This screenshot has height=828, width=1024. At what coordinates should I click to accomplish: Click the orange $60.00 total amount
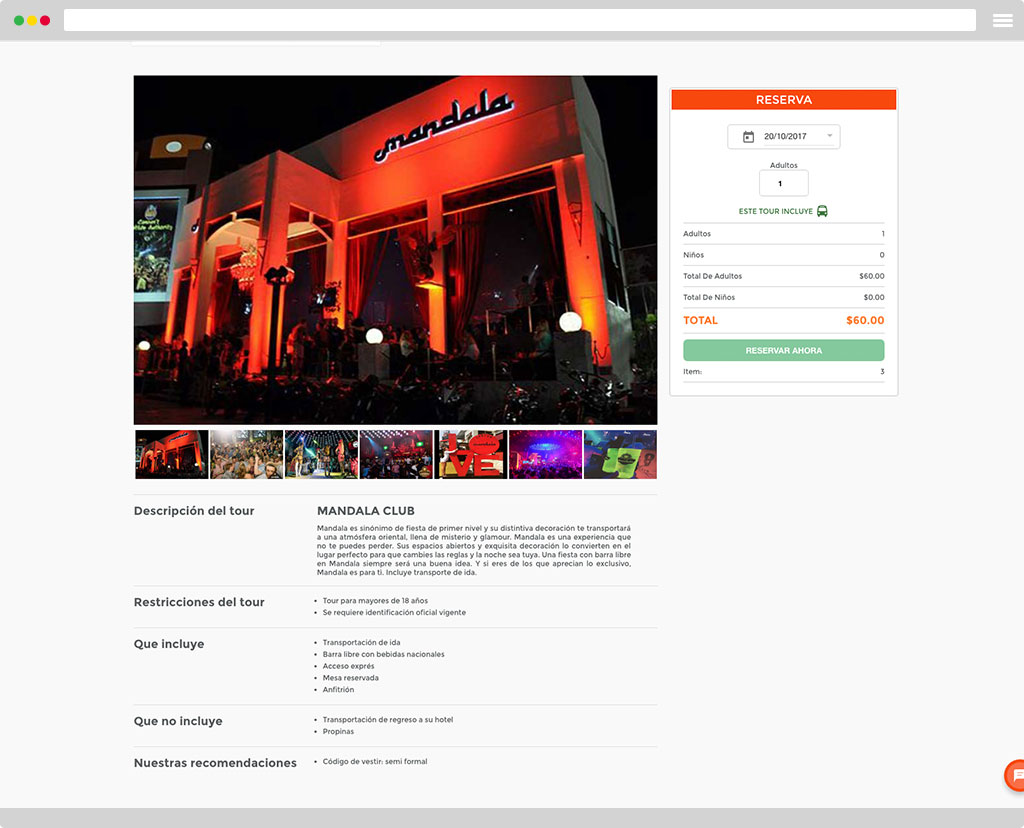pos(865,321)
